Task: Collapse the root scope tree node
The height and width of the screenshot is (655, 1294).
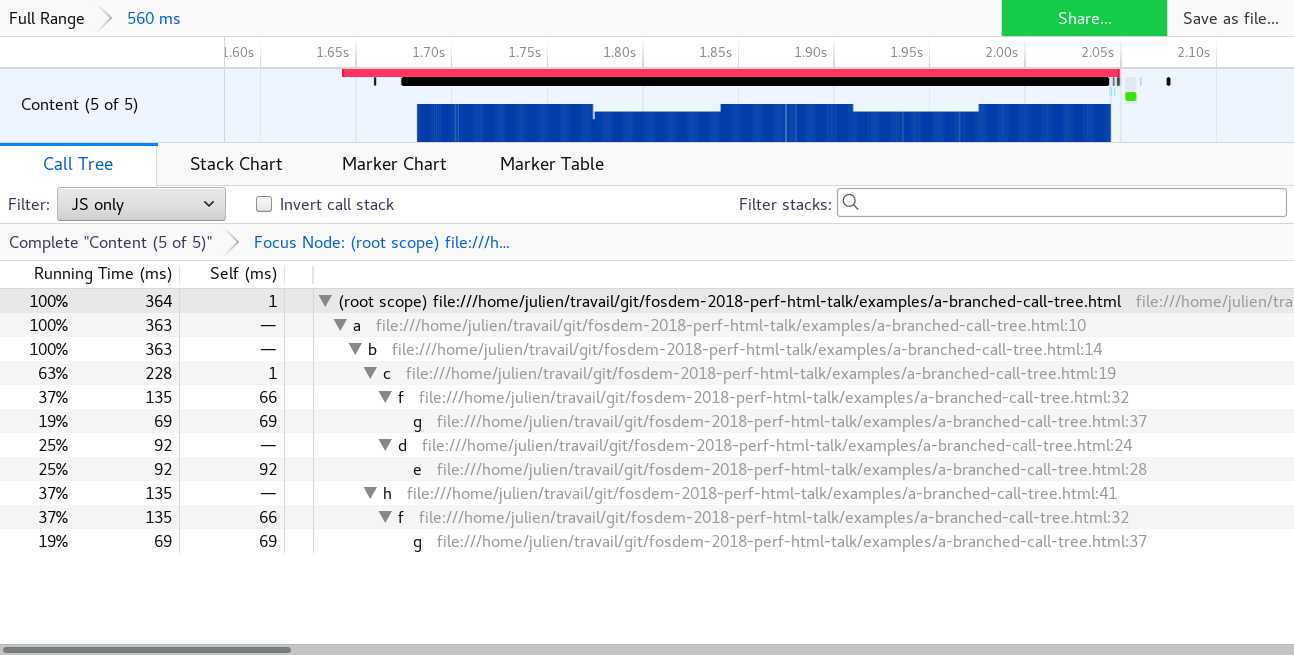Action: pyautogui.click(x=324, y=300)
